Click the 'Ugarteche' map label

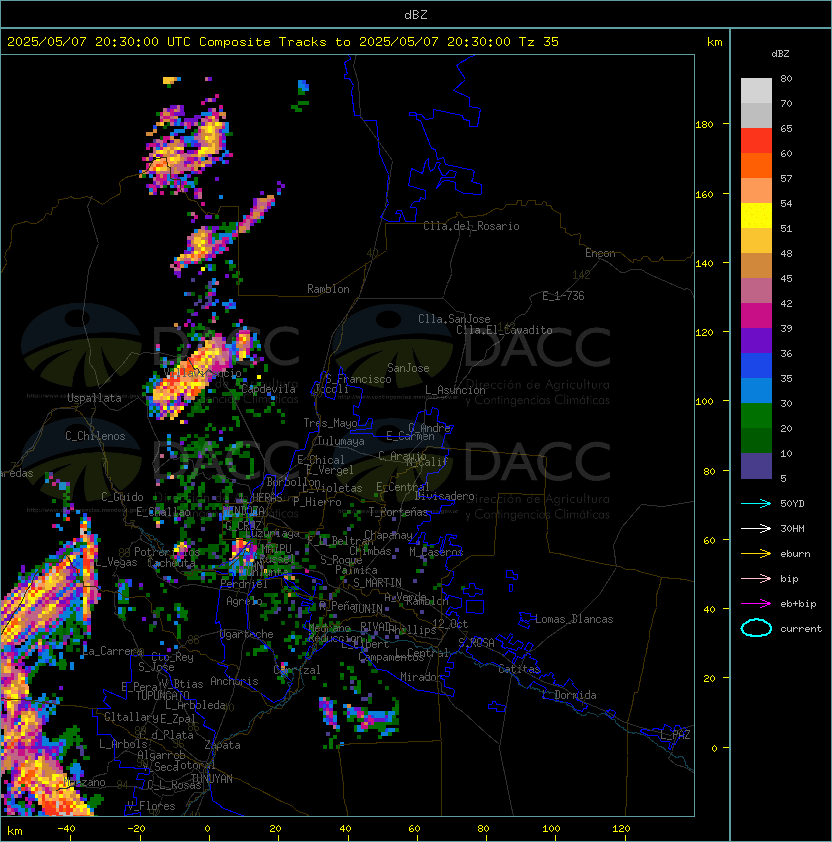[x=247, y=634]
